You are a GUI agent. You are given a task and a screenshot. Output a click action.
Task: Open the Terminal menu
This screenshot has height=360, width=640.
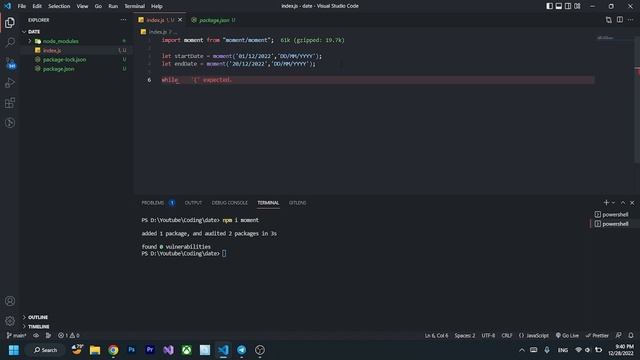click(x=135, y=6)
